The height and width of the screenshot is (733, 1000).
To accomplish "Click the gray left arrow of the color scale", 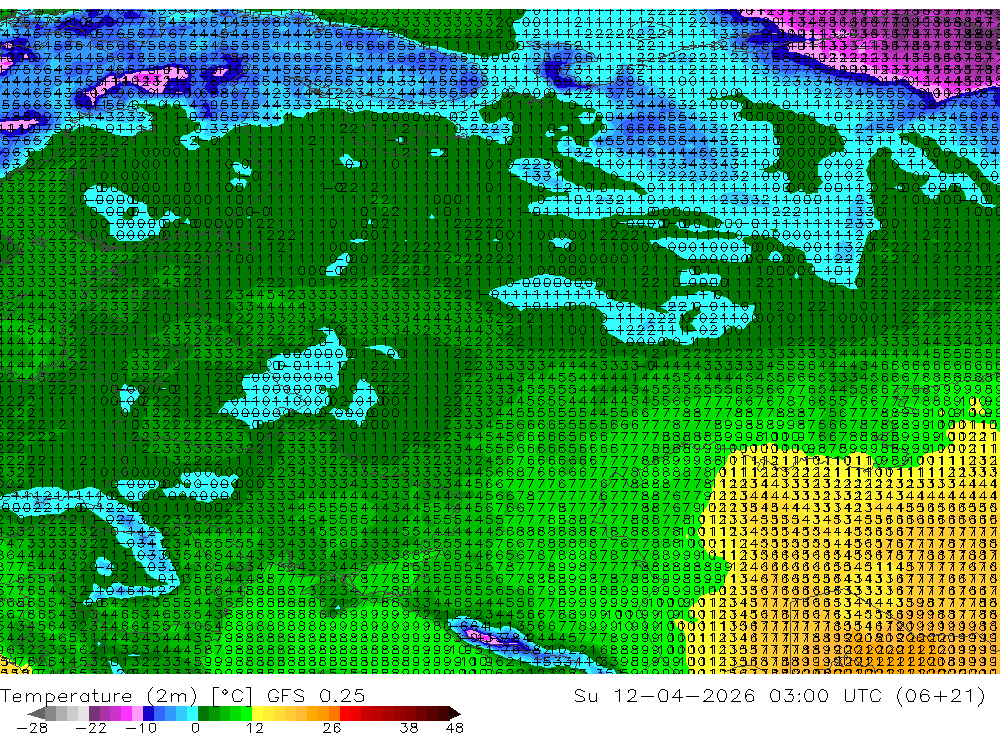I will (36, 713).
